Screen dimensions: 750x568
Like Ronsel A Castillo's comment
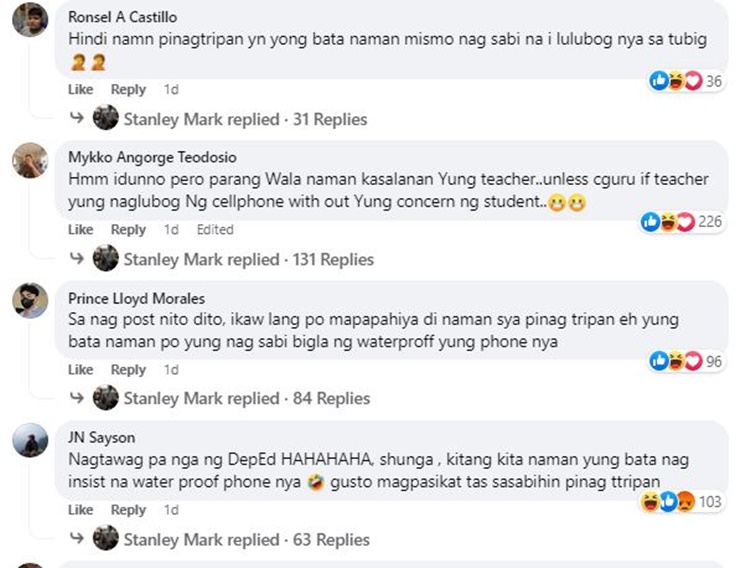80,89
